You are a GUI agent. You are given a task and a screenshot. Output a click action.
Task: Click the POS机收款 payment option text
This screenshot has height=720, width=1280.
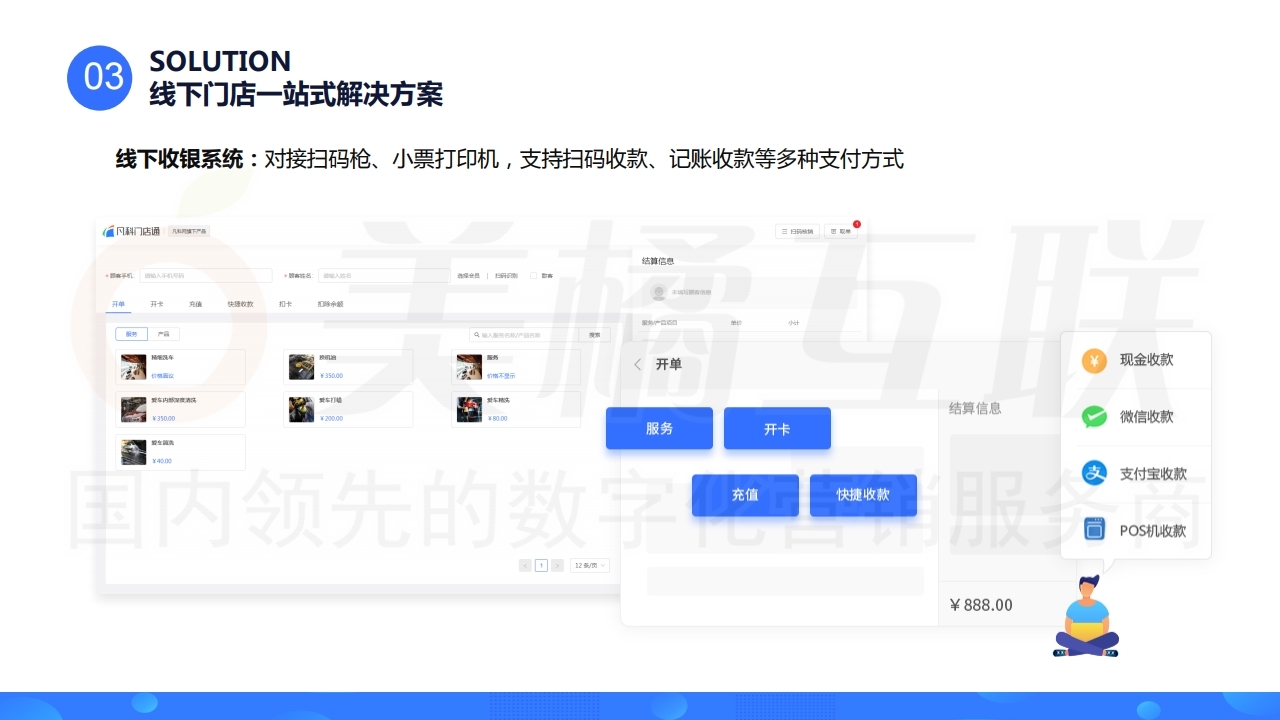[1153, 531]
